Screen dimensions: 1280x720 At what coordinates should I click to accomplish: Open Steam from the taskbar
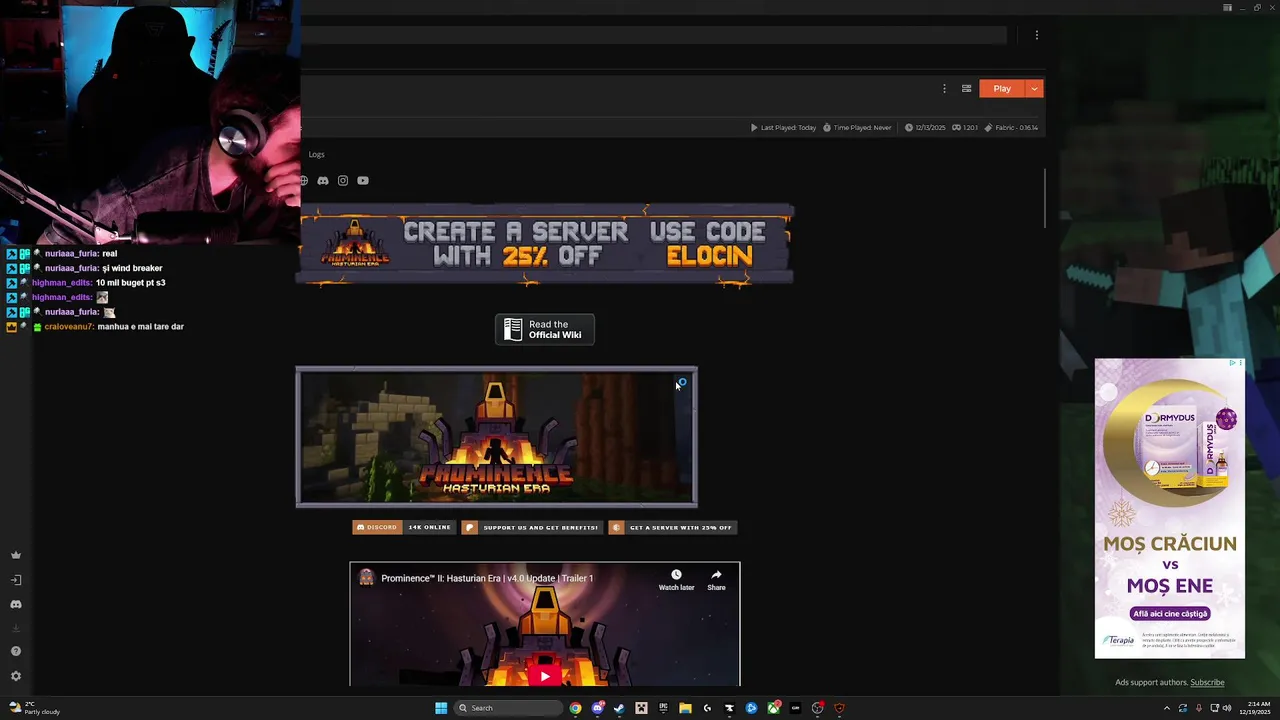619,708
